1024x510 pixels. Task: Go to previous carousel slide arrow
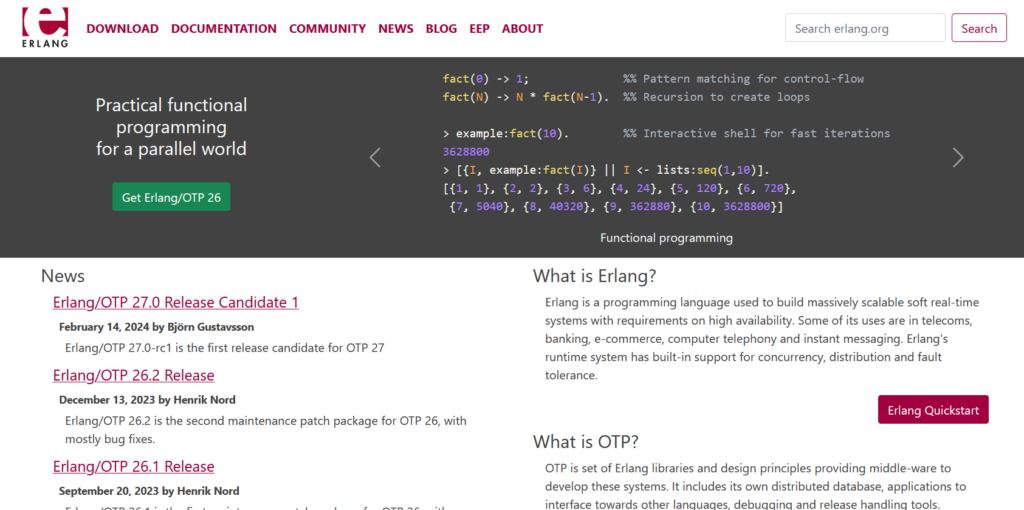coord(375,157)
